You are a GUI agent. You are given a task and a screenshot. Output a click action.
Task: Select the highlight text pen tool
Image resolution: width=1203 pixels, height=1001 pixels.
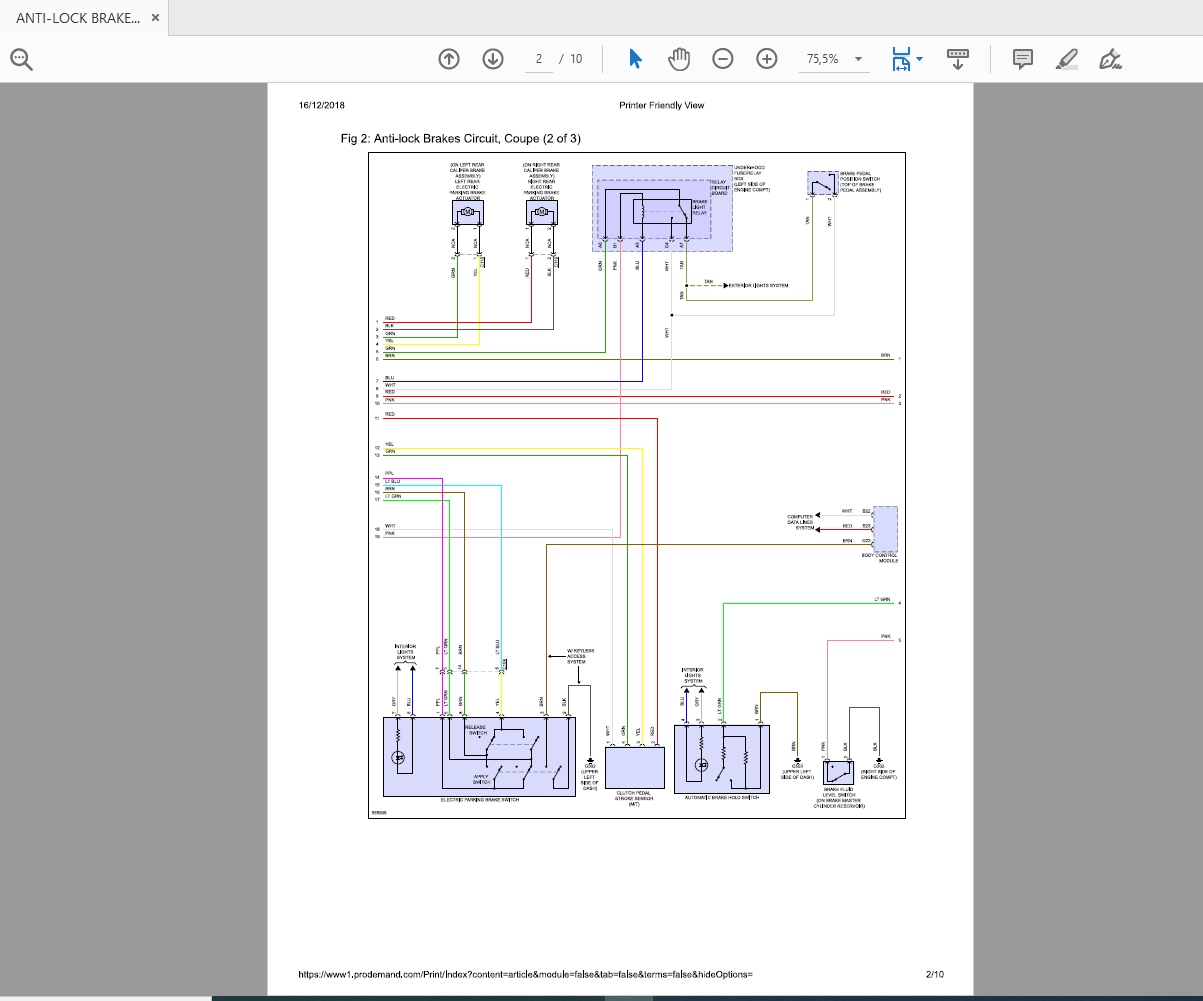click(1066, 59)
